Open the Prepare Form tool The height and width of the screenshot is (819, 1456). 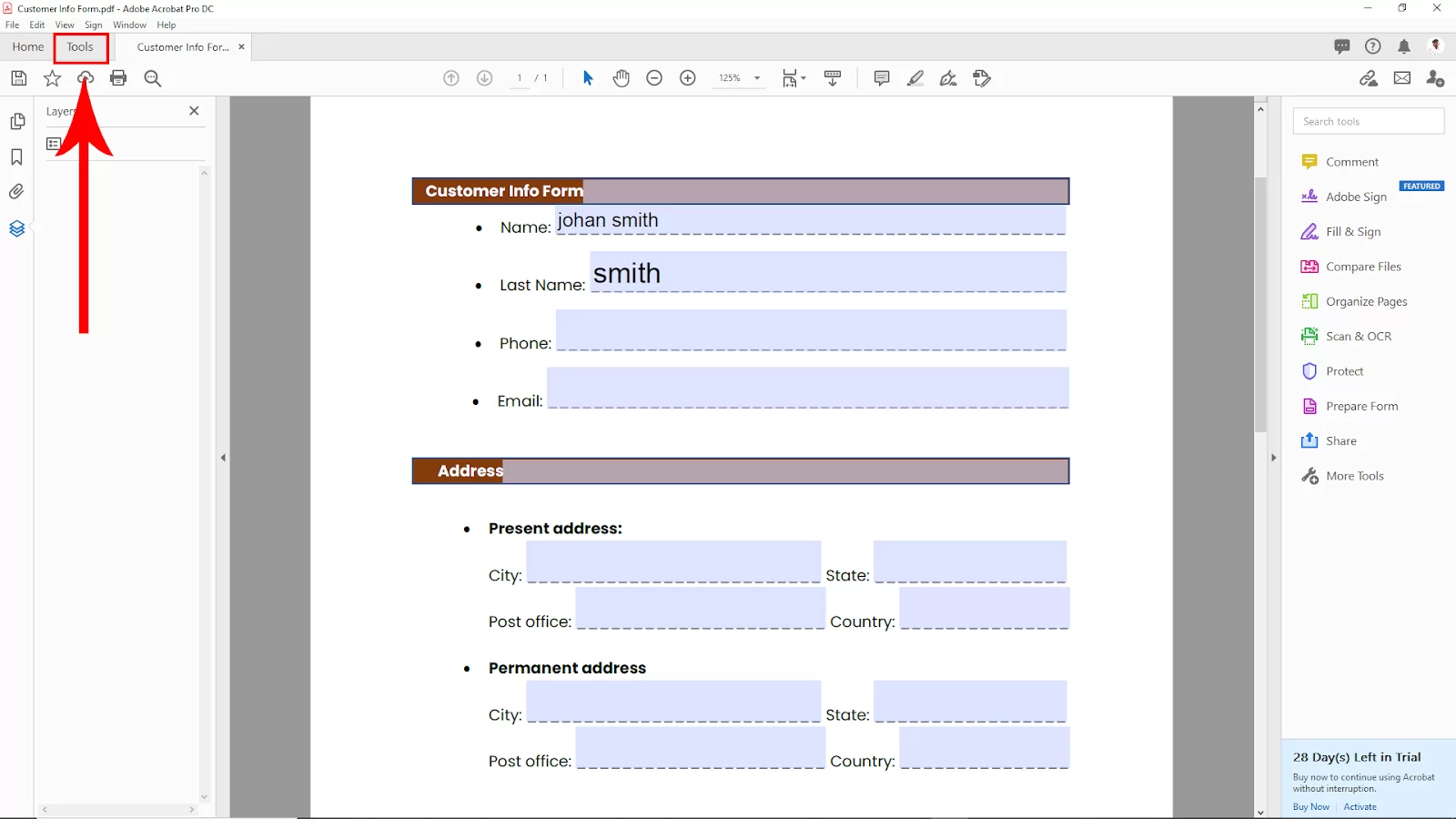tap(1350, 406)
